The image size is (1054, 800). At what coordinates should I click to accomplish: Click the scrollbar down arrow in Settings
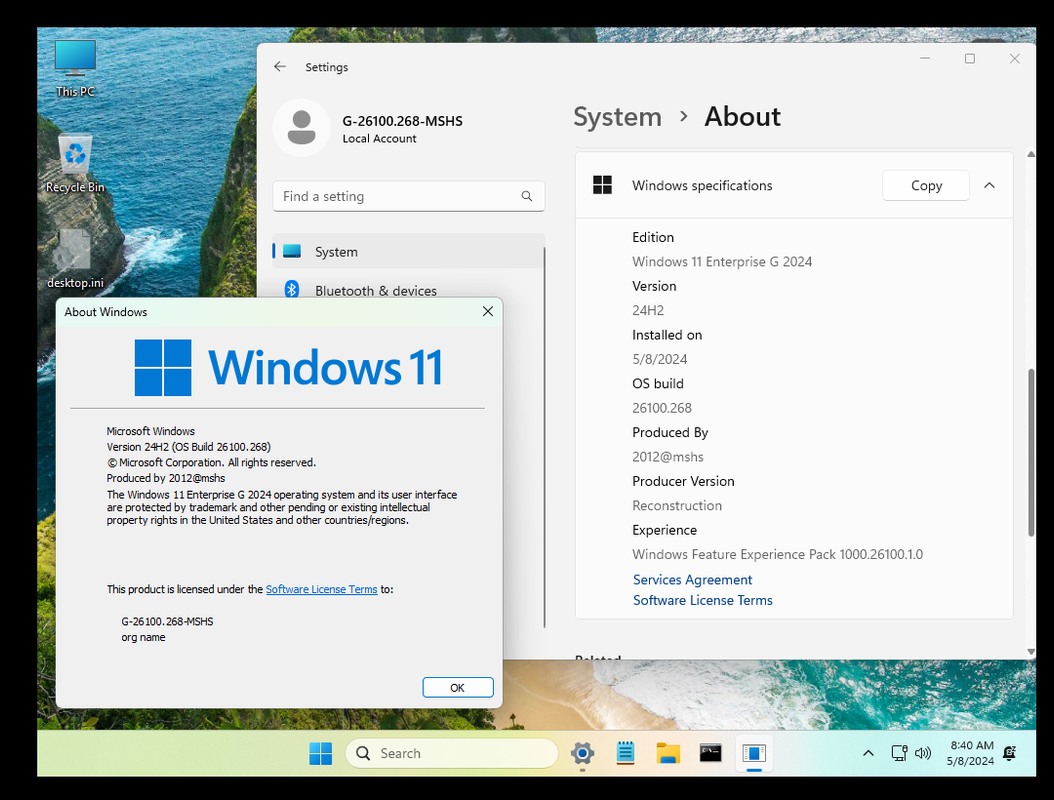pos(1030,651)
